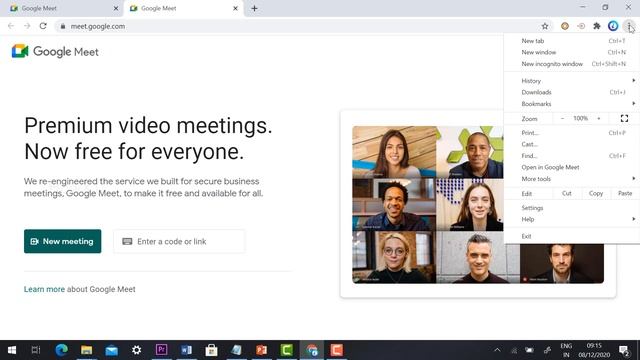Image resolution: width=640 pixels, height=360 pixels.
Task: Launch Microsoft Edge from the taskbar
Action: click(x=62, y=350)
